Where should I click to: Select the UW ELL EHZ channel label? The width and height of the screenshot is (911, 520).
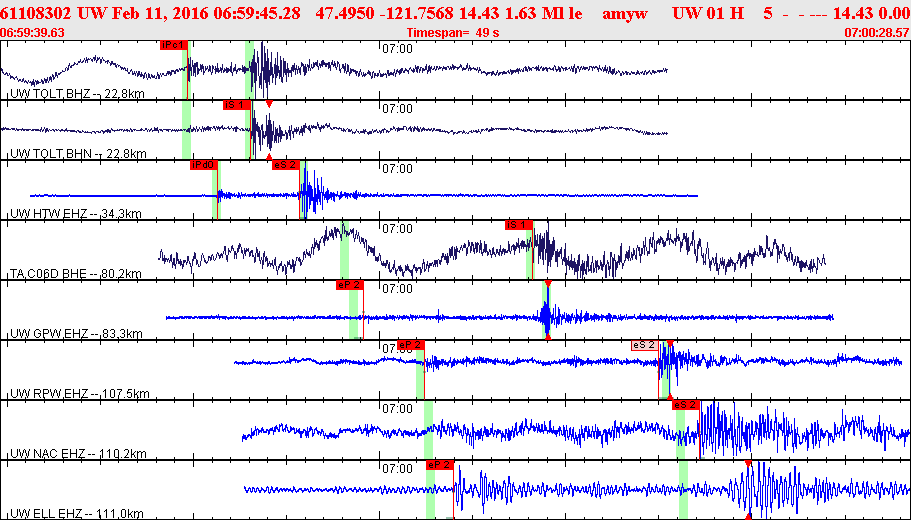(77, 513)
